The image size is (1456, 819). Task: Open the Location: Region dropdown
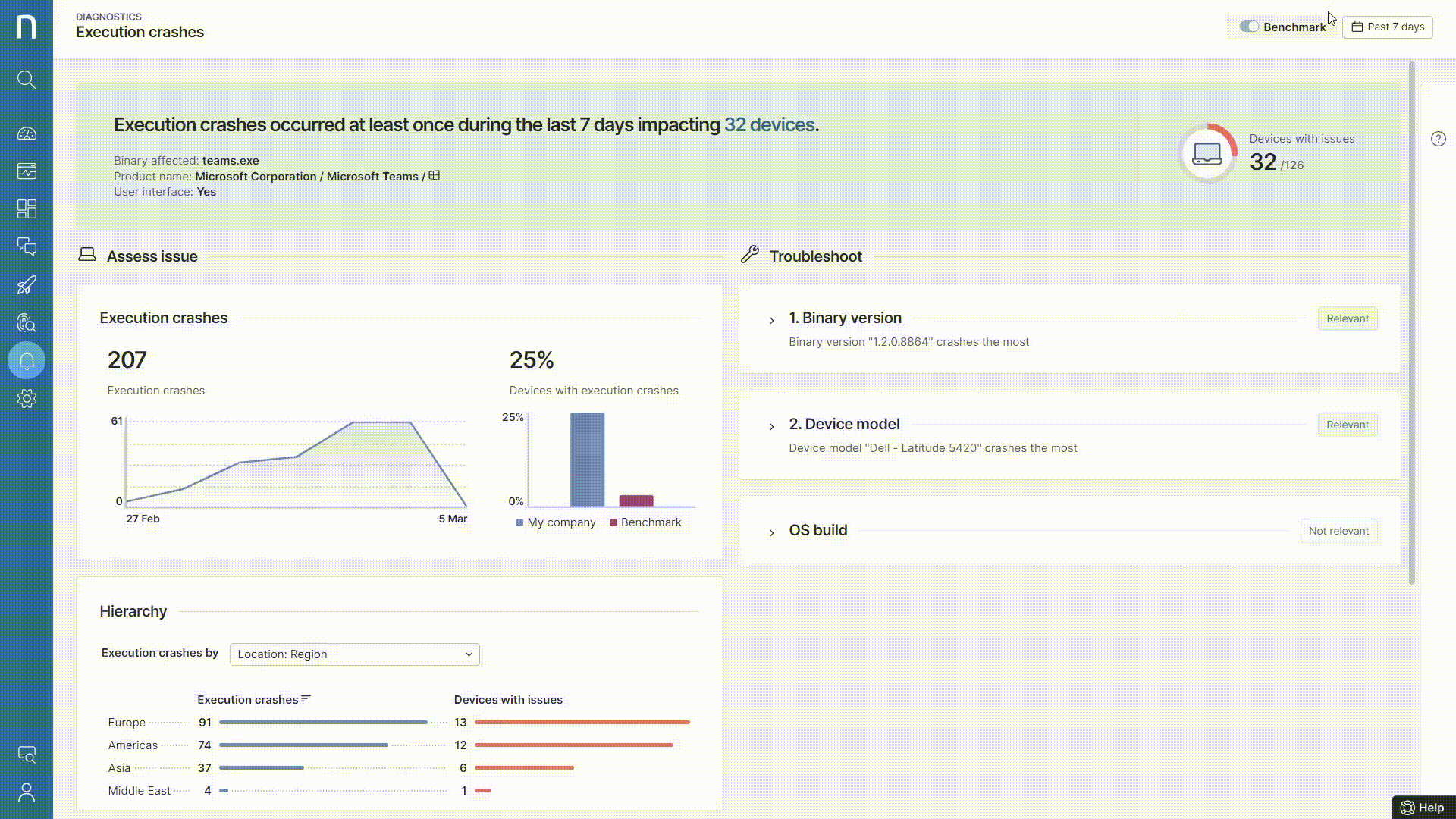coord(354,654)
